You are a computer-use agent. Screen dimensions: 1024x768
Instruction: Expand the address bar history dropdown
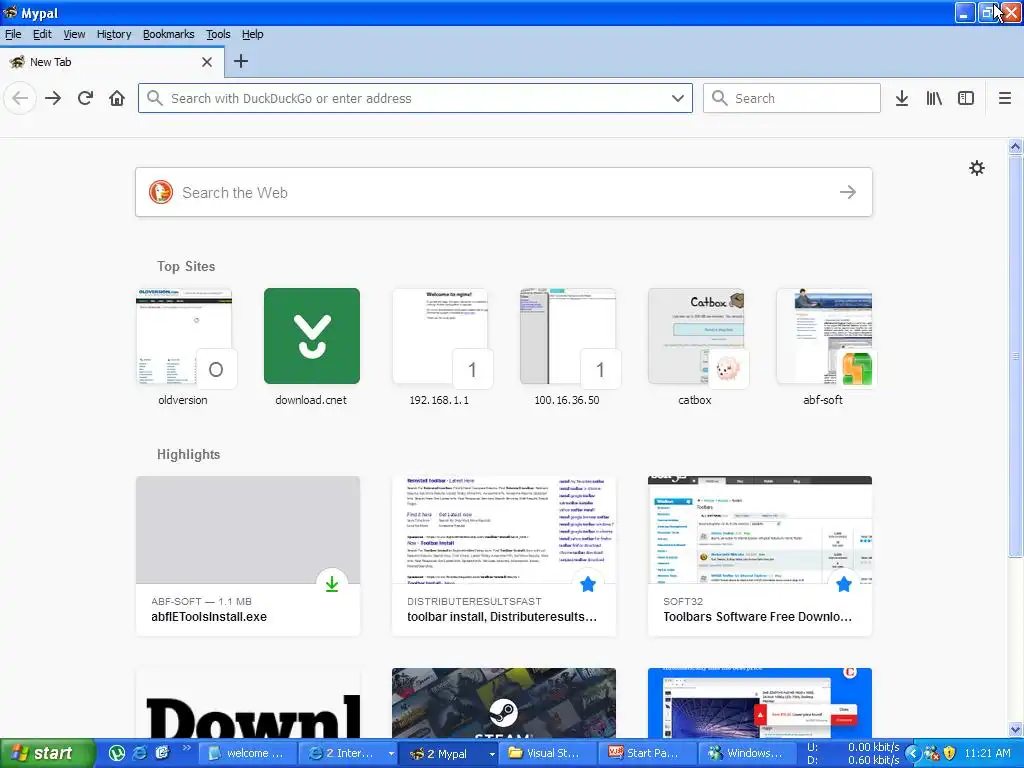pyautogui.click(x=678, y=99)
